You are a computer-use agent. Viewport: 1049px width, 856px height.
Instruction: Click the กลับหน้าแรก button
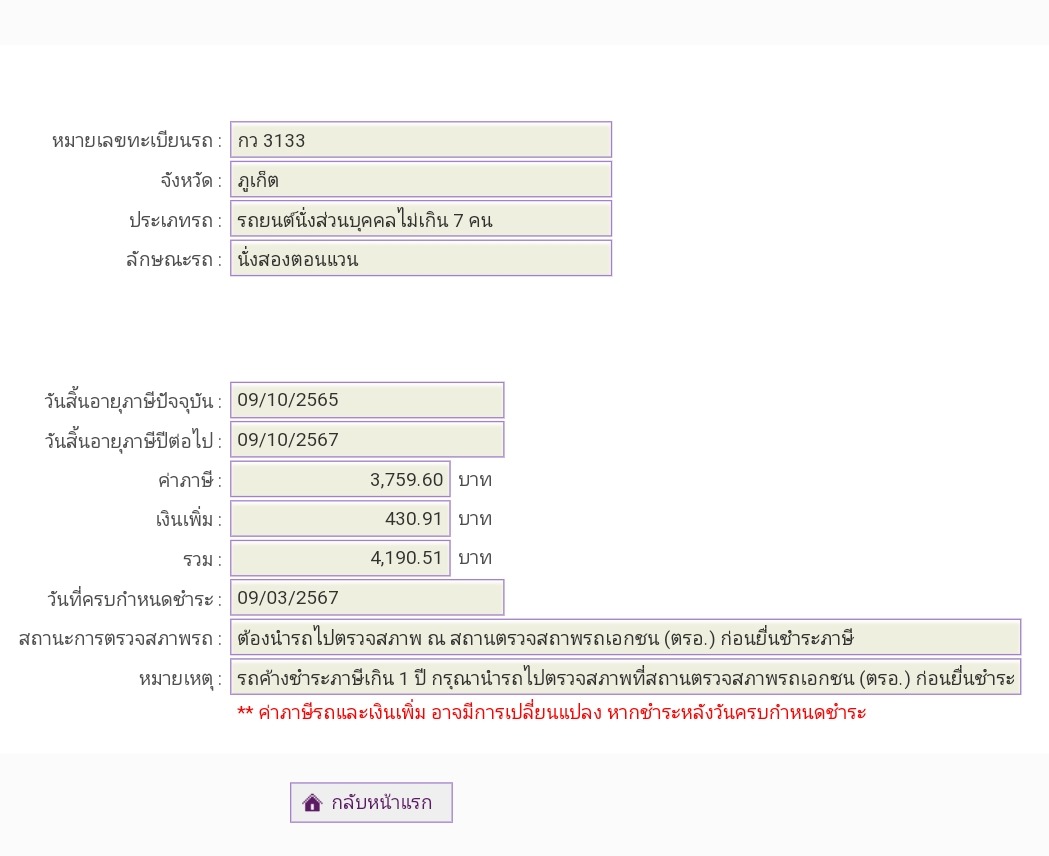tap(371, 802)
